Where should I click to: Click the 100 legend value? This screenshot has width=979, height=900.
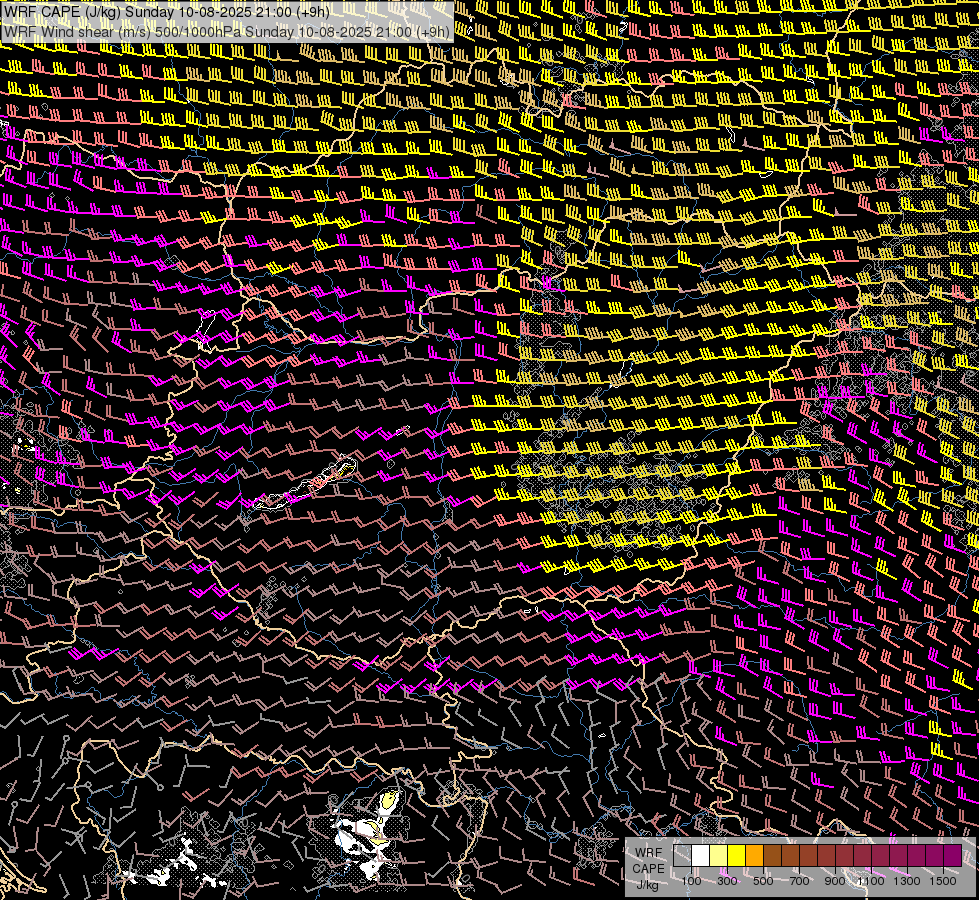(691, 881)
